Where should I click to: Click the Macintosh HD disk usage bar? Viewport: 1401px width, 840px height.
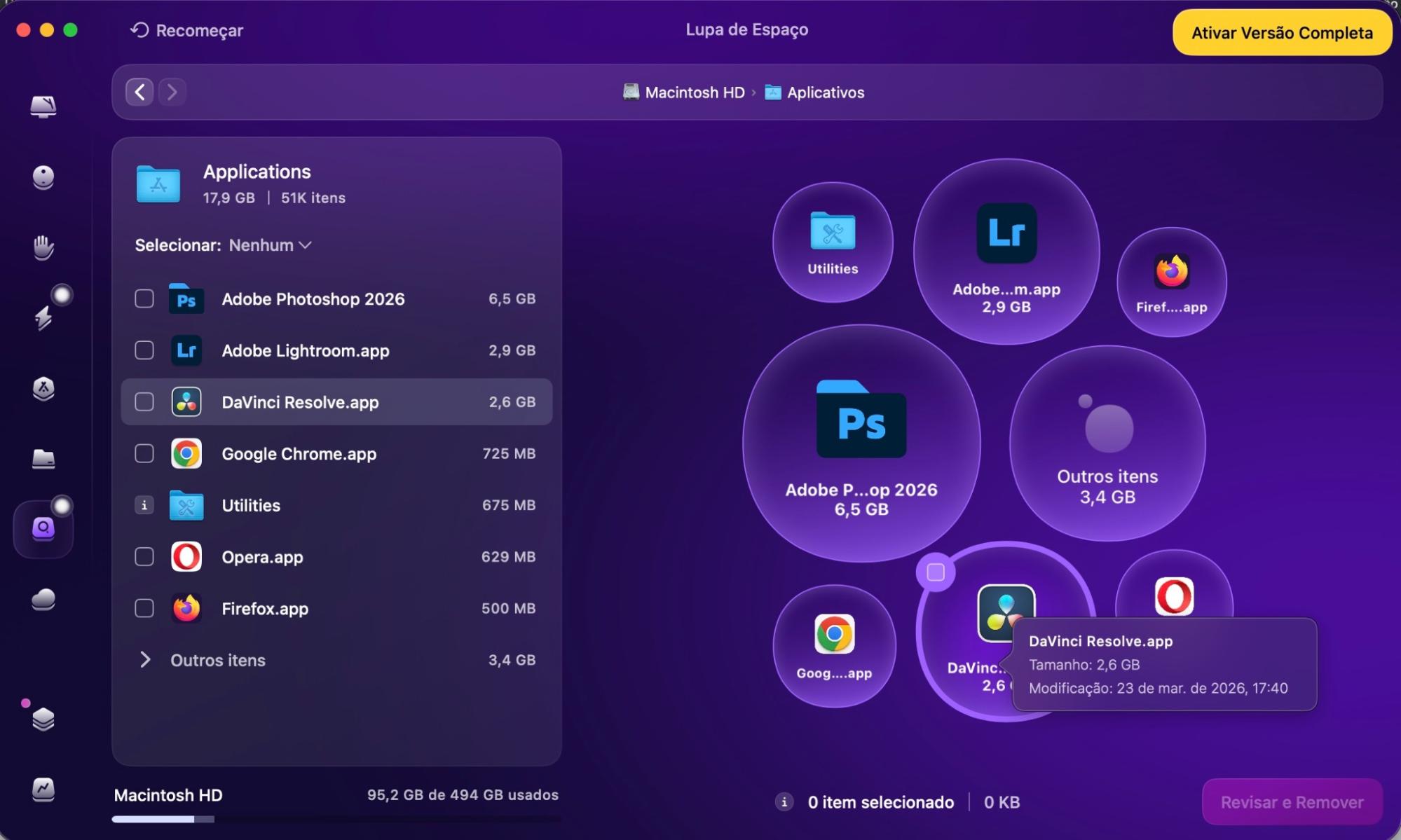(336, 819)
